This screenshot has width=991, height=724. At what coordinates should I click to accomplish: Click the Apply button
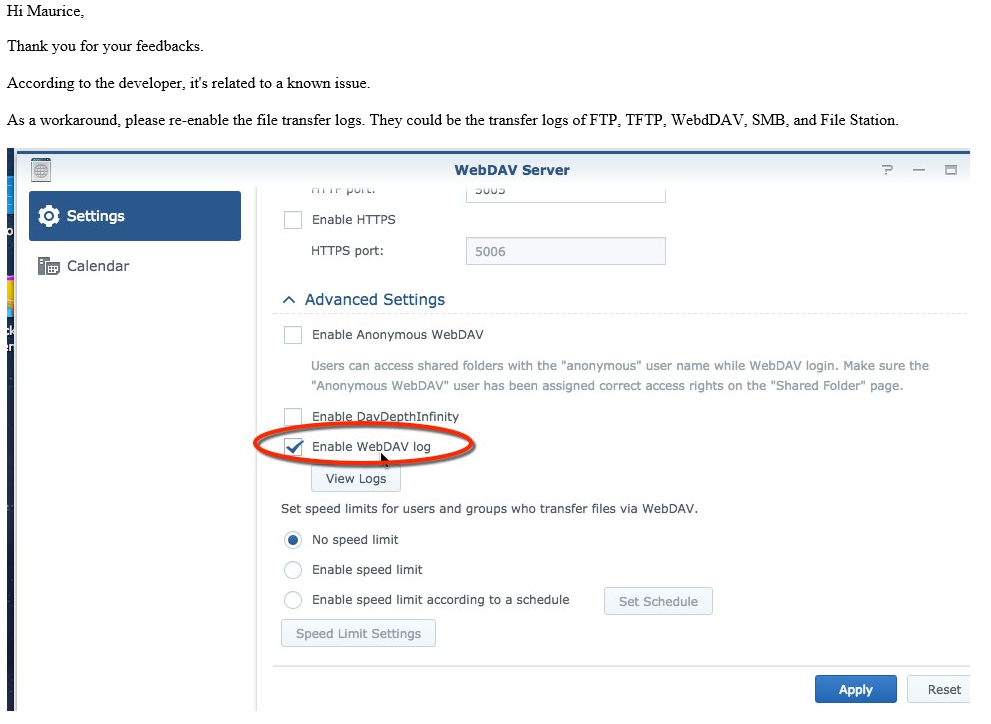click(855, 689)
